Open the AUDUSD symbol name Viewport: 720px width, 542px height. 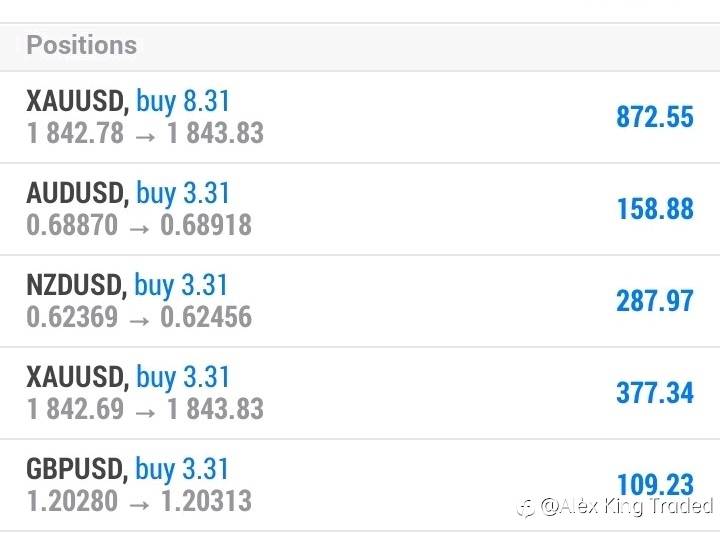76,193
